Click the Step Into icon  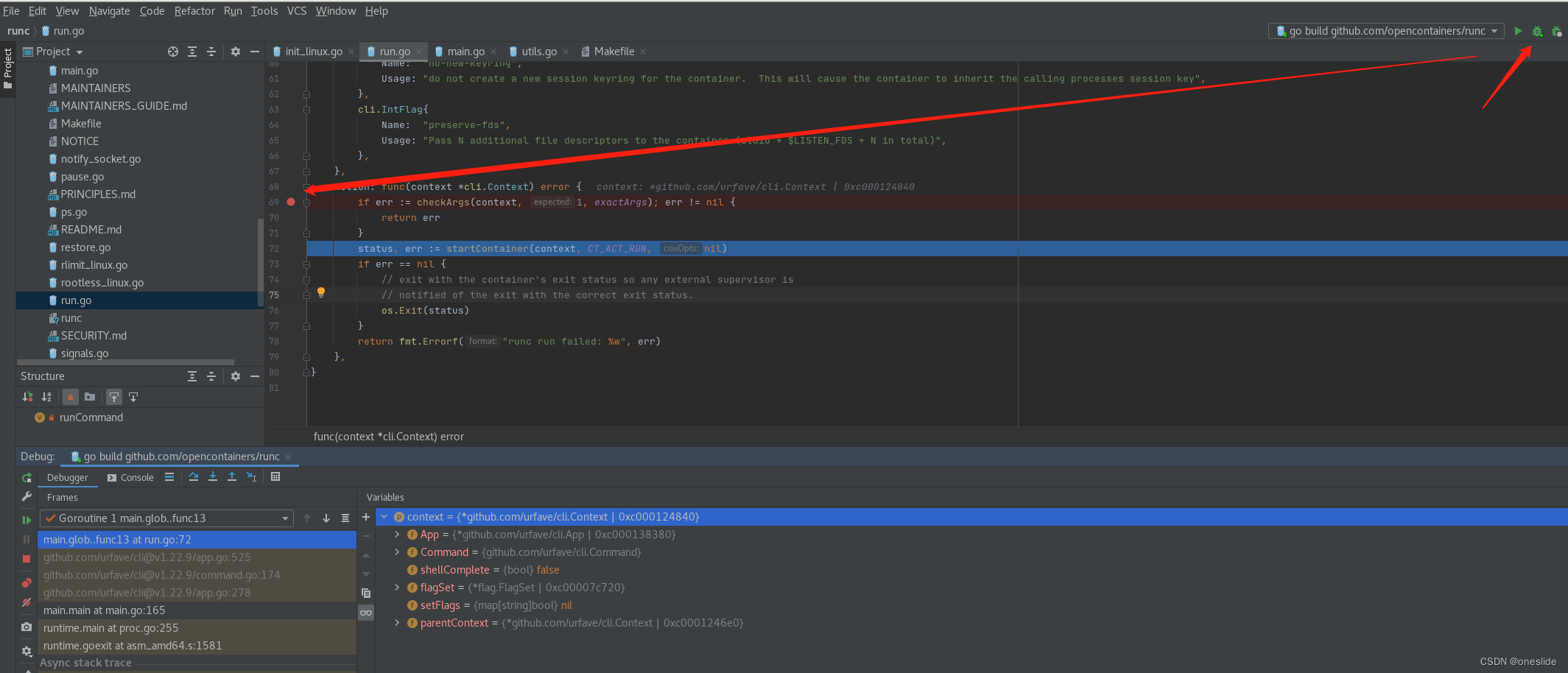[x=213, y=477]
